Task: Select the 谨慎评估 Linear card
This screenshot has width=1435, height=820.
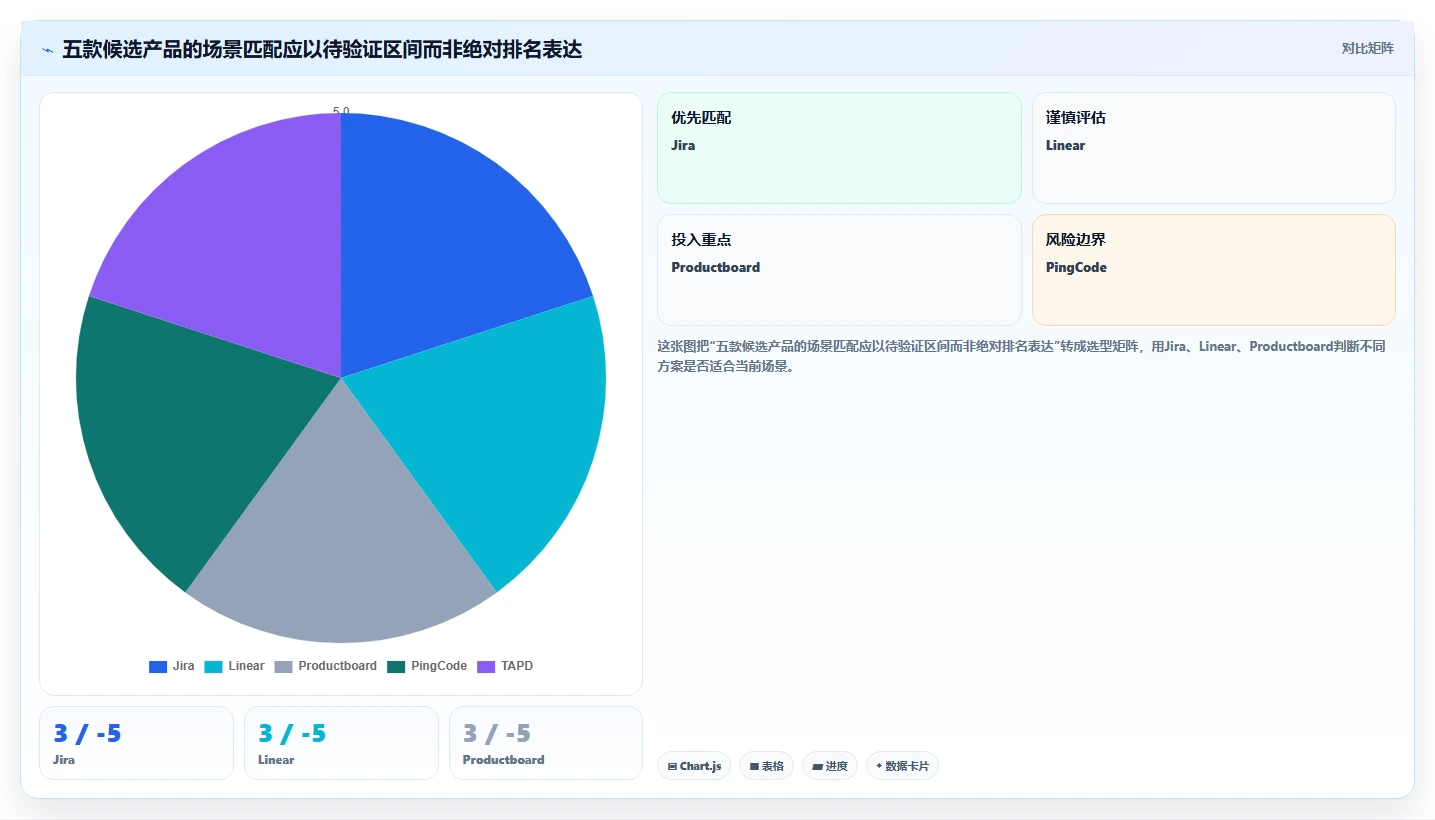Action: [x=1213, y=148]
